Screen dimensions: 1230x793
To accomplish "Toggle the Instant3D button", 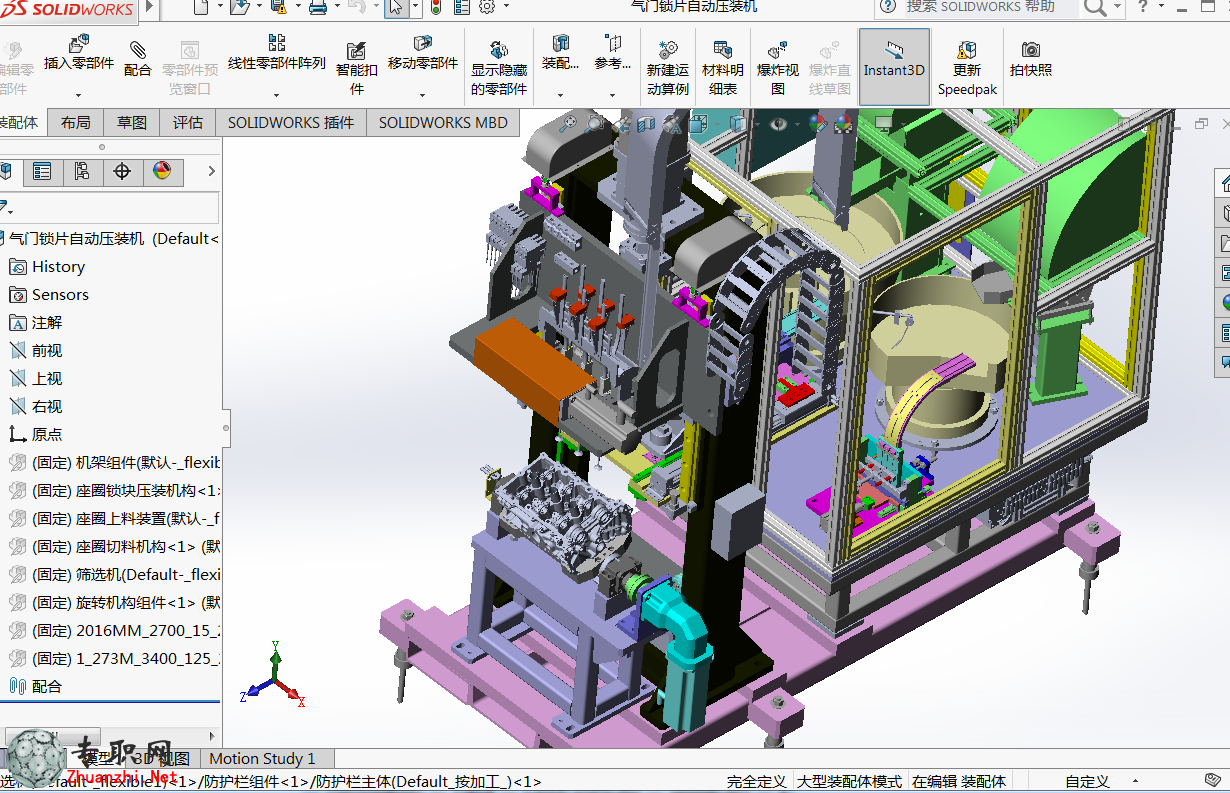I will pos(894,66).
